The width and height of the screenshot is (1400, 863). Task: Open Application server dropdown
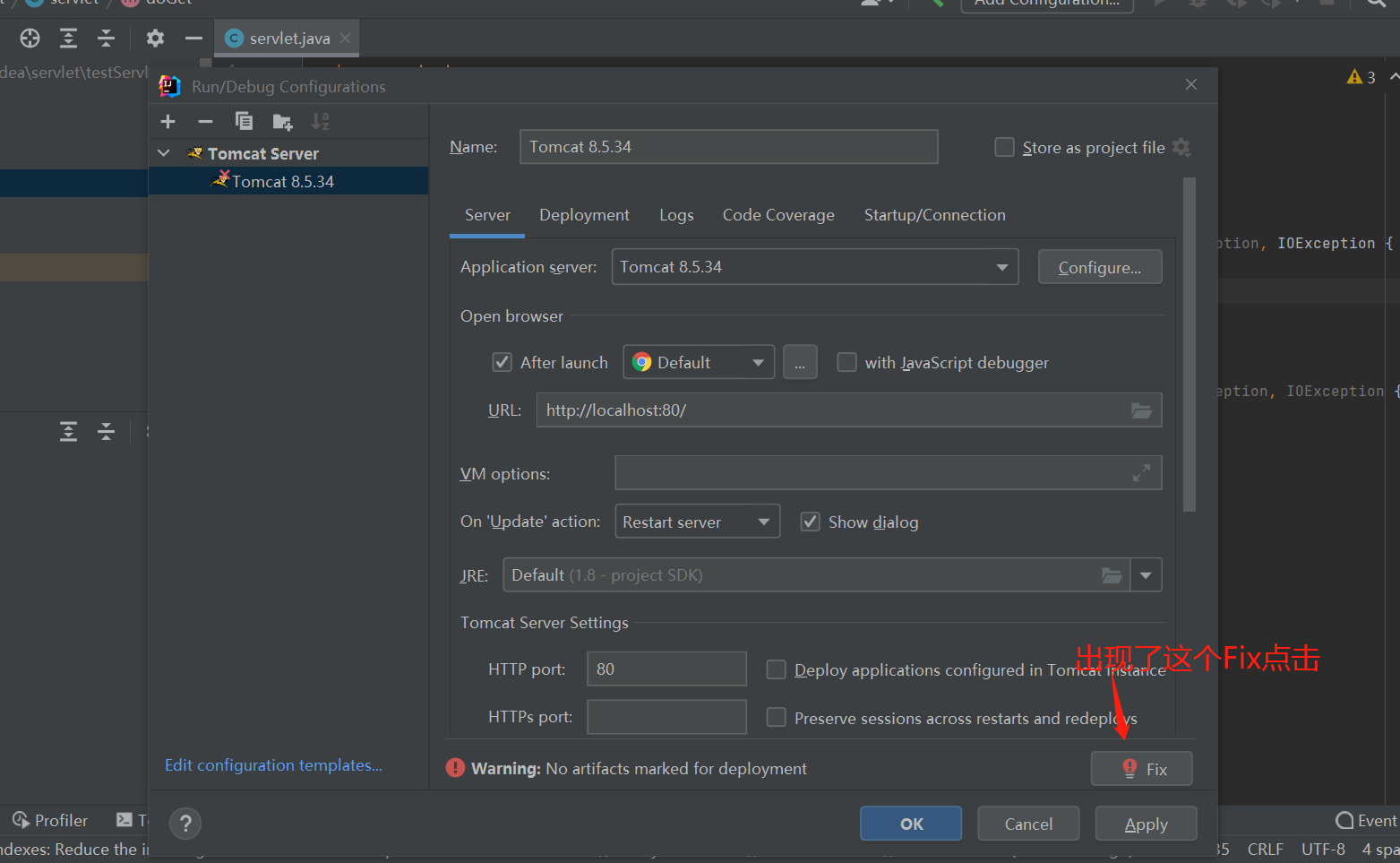pos(814,267)
